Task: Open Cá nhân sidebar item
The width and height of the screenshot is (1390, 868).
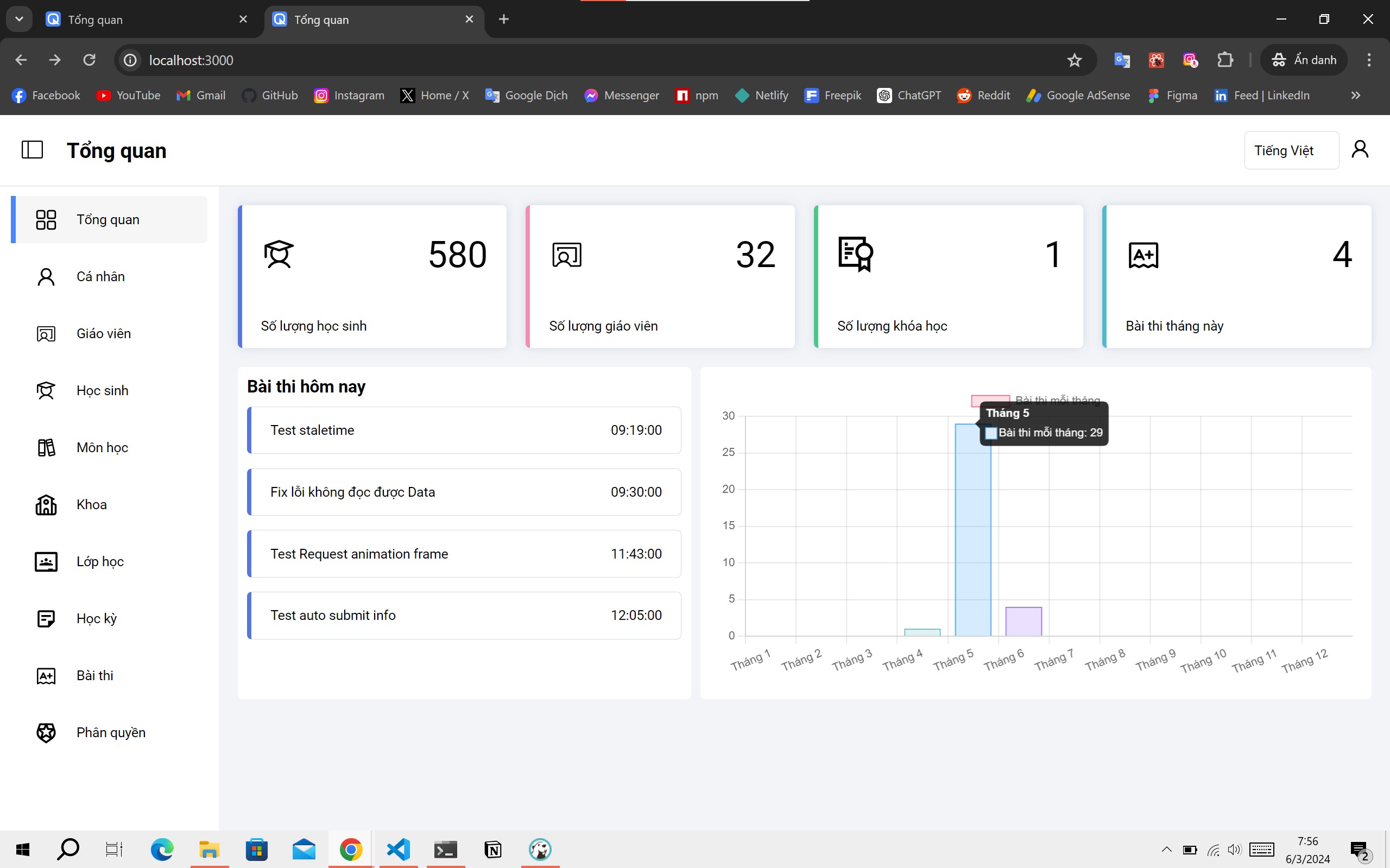Action: [x=109, y=277]
